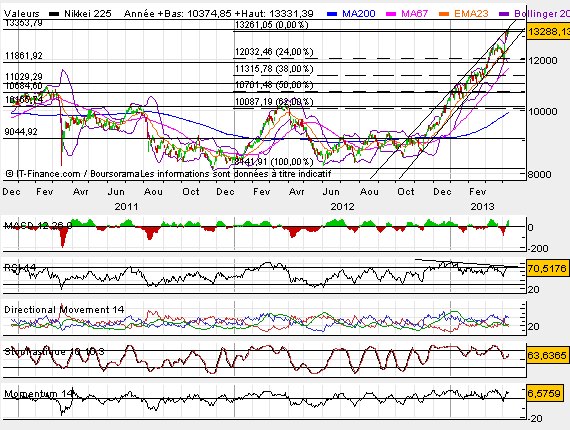Click the yellow RSI value badge 70,5176
Image resolution: width=570 pixels, height=430 pixels.
click(x=547, y=269)
